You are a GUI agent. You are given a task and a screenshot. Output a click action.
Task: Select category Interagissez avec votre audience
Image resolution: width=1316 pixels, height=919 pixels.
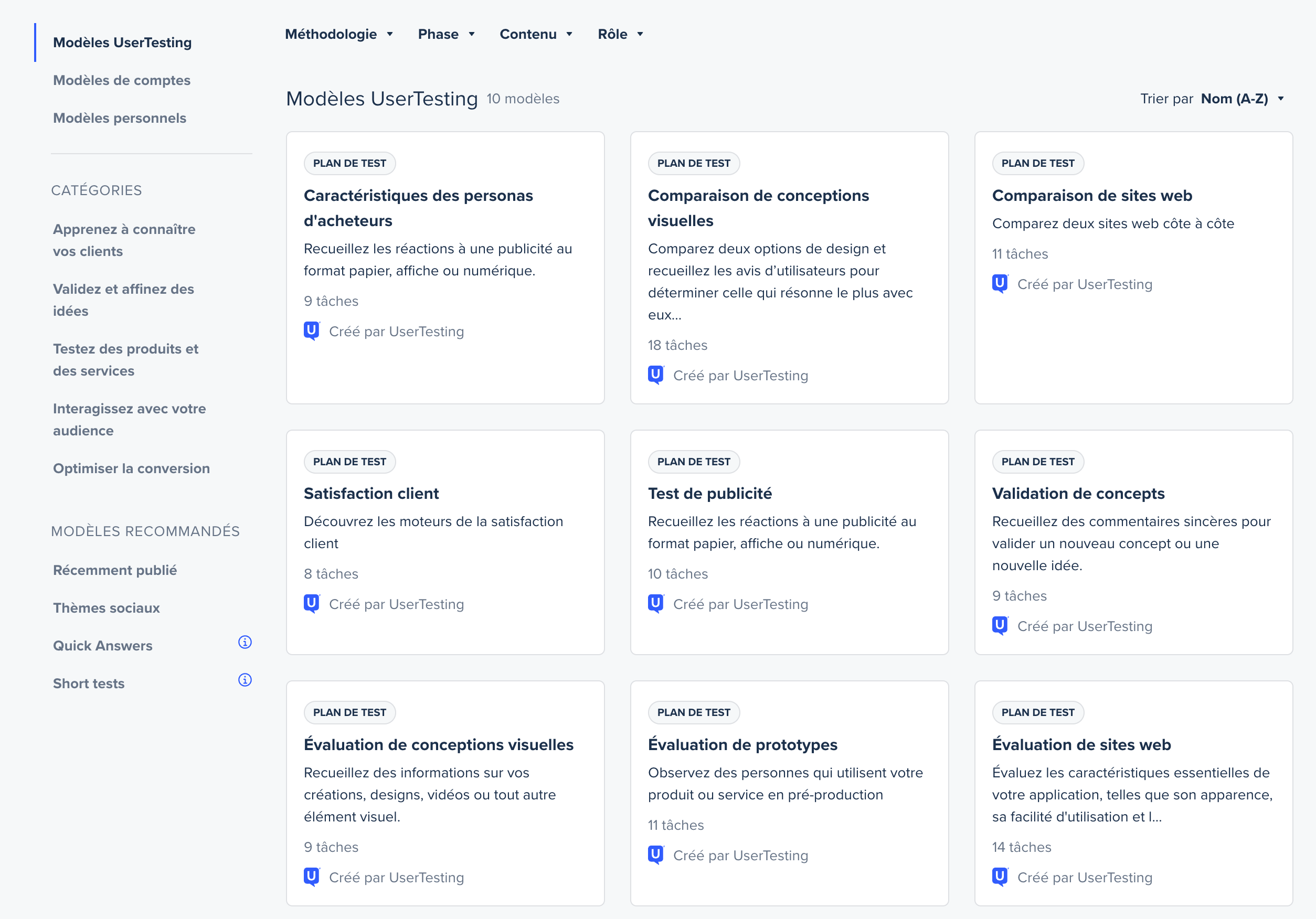click(130, 420)
